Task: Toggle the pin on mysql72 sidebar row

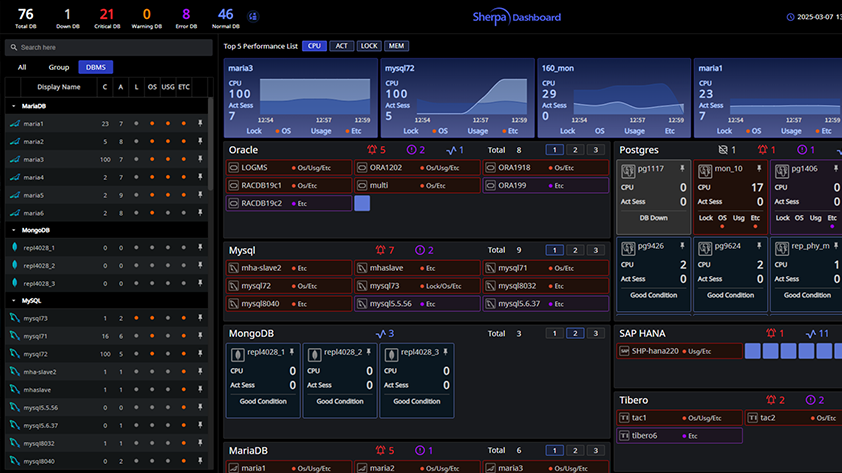Action: 200,354
